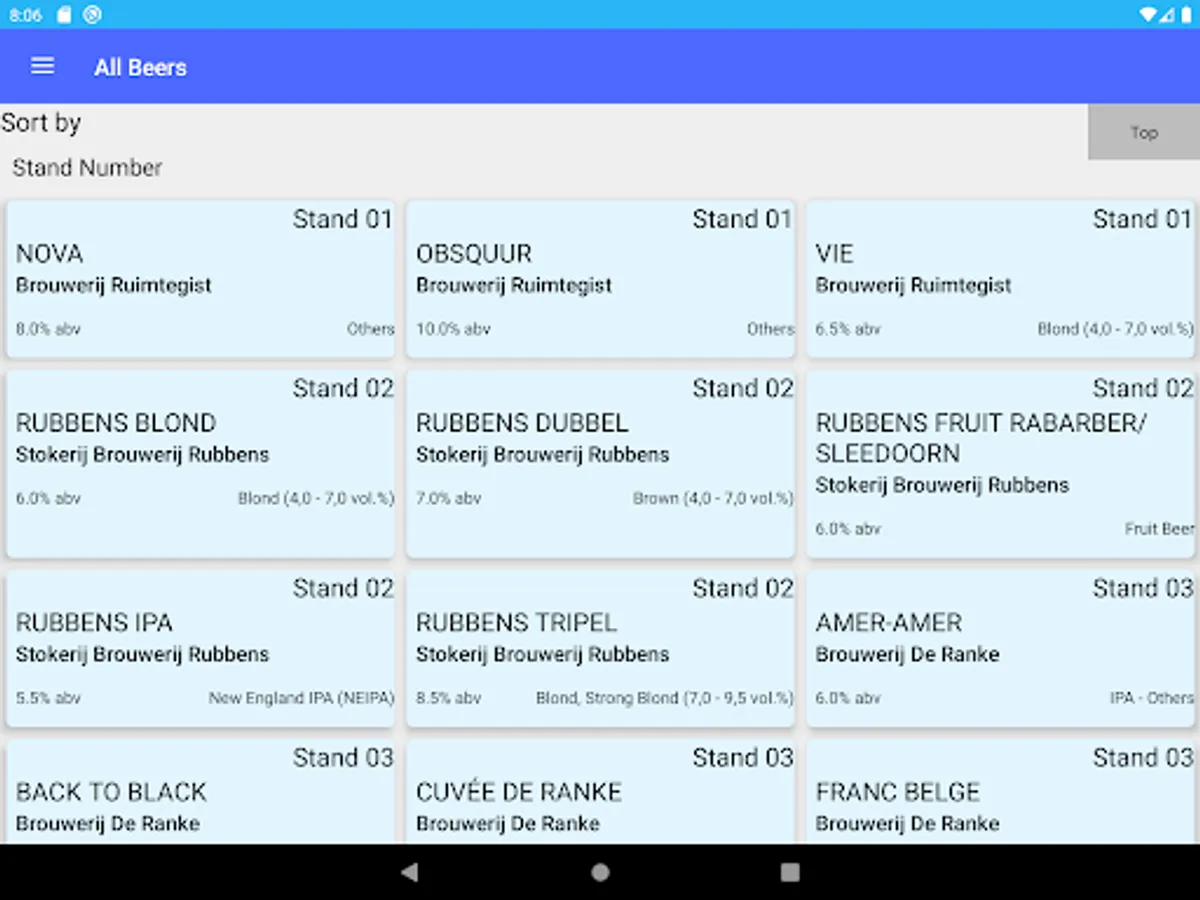Click Blond, Strong Blond (7,0 - 9,5 vol.%) label
1200x900 pixels.
coord(664,698)
